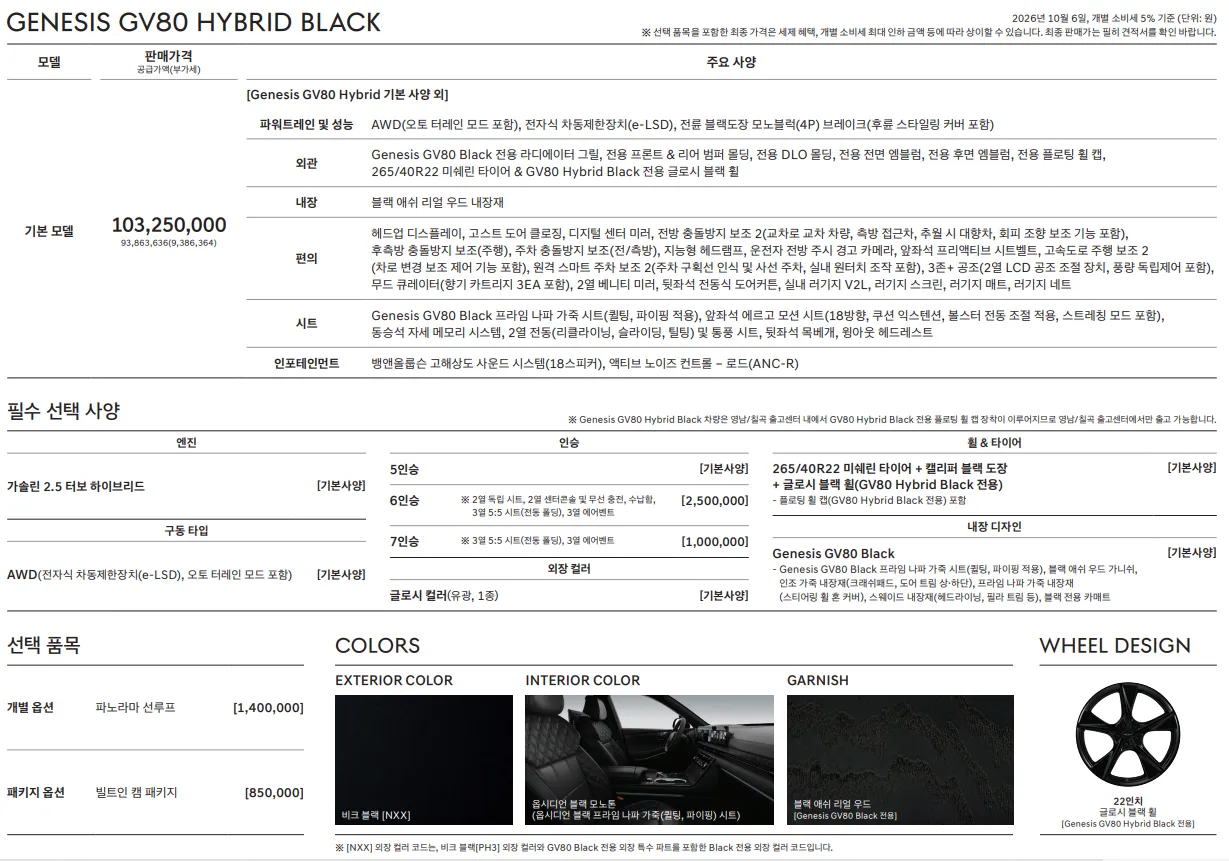
Task: Select the 빌트인 캠 패키지 option
Action: click(x=136, y=792)
